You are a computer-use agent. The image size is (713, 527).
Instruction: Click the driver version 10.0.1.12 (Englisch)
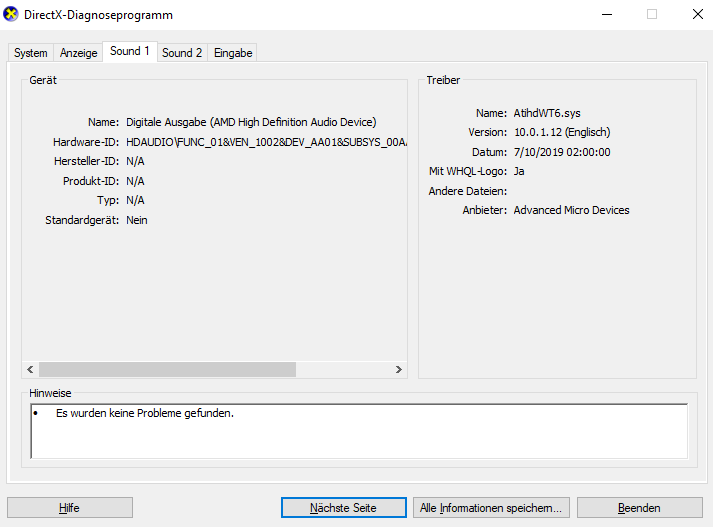562,132
